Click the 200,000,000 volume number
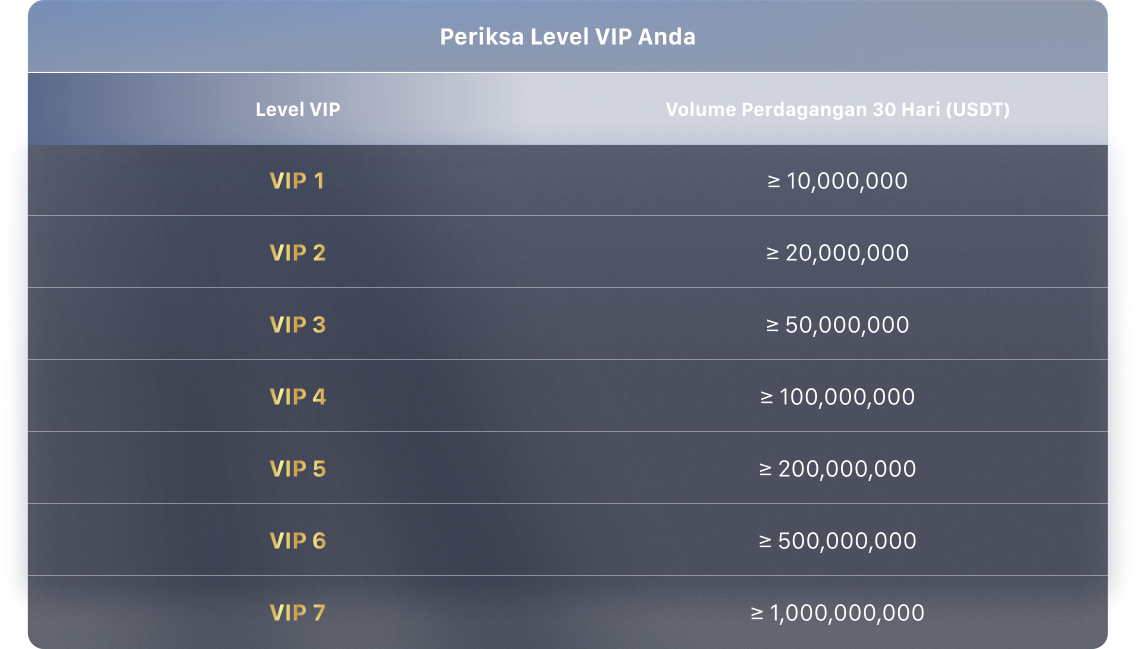 [x=849, y=469]
